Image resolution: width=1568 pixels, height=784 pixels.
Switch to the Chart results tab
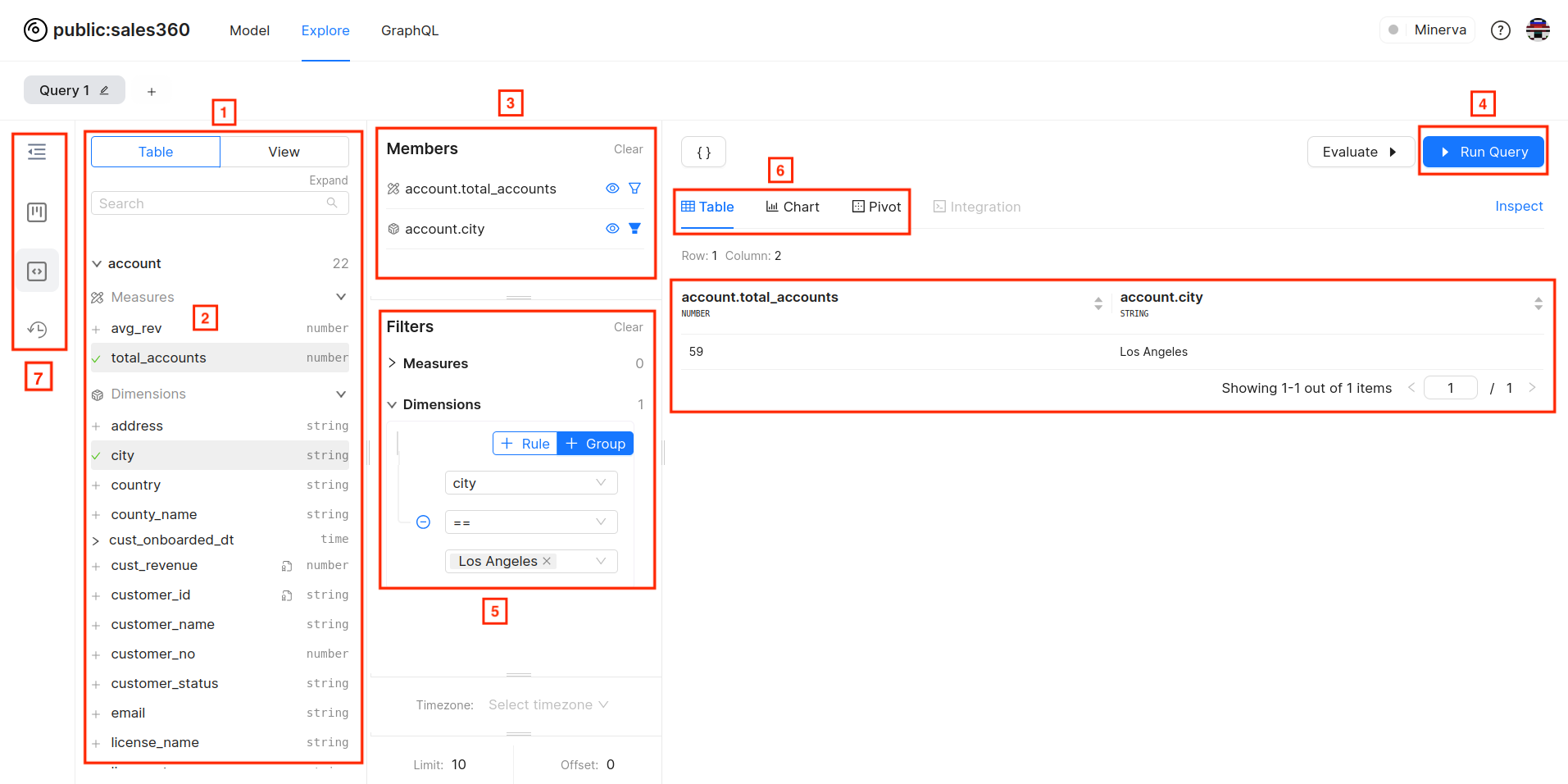[x=793, y=207]
